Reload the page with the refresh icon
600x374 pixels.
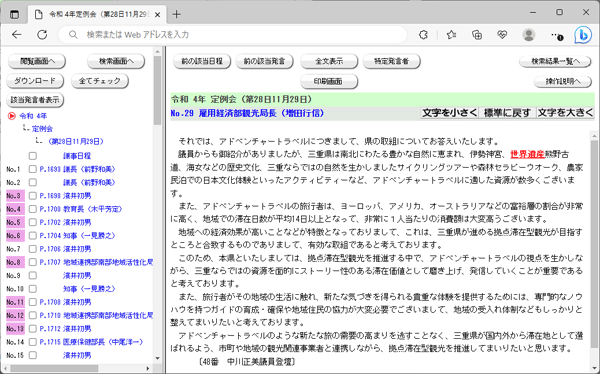coord(42,35)
